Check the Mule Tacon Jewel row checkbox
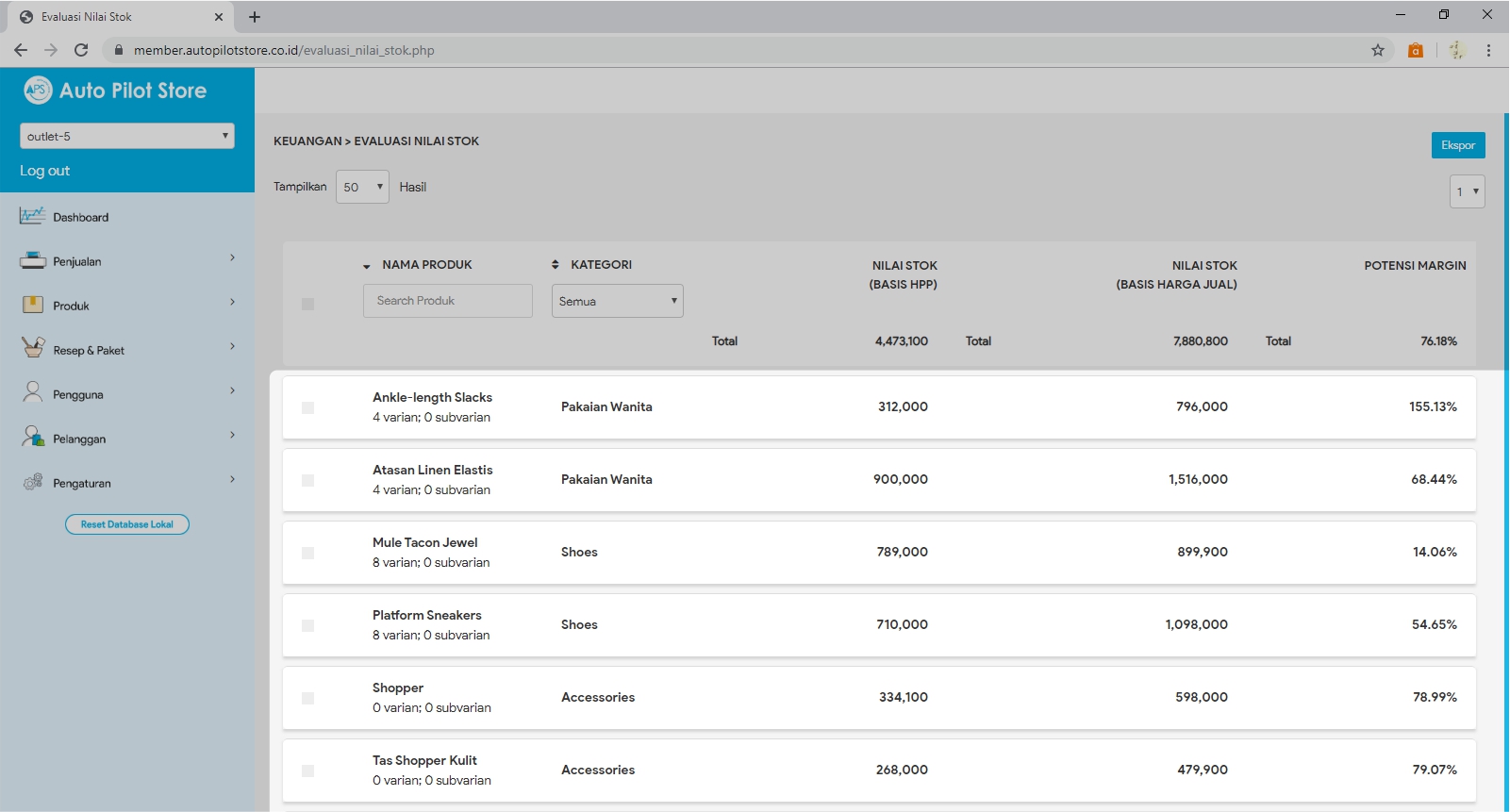1510x812 pixels. 307,553
